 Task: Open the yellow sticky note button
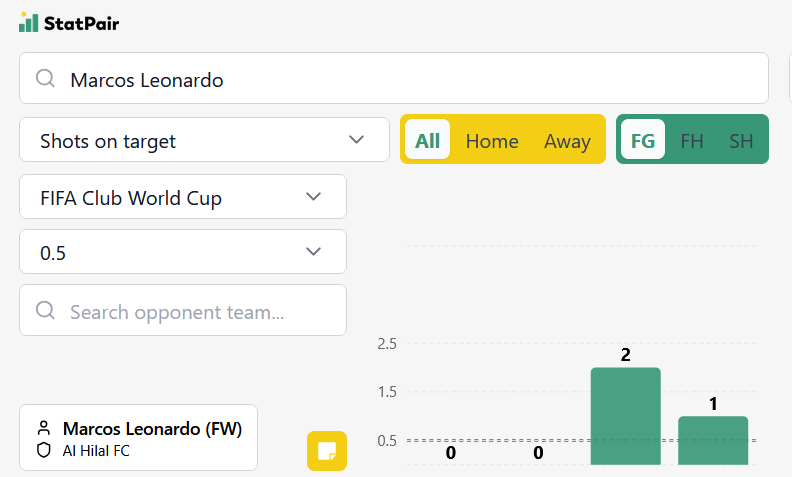tap(327, 451)
